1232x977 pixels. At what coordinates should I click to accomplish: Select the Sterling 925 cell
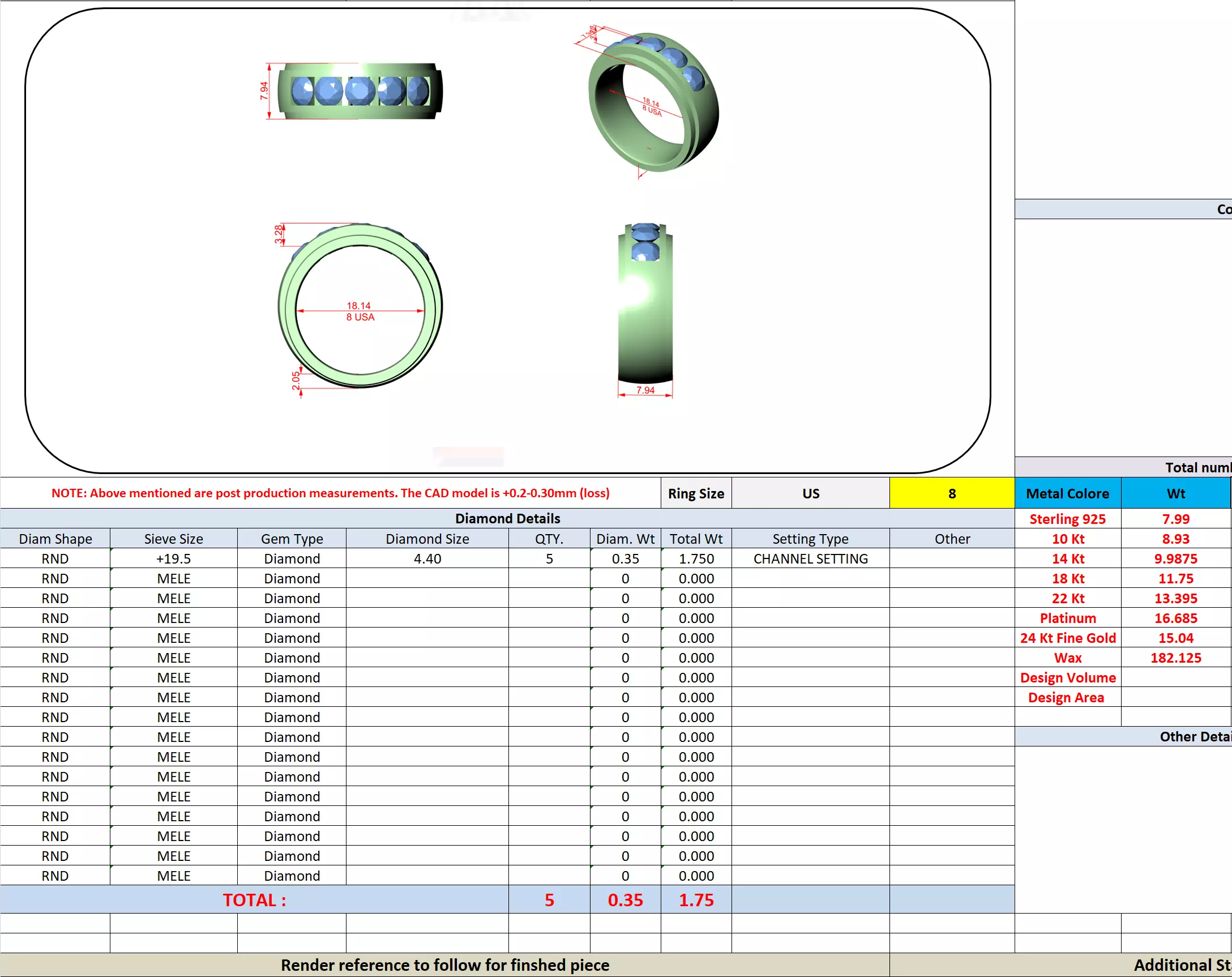tap(1067, 518)
